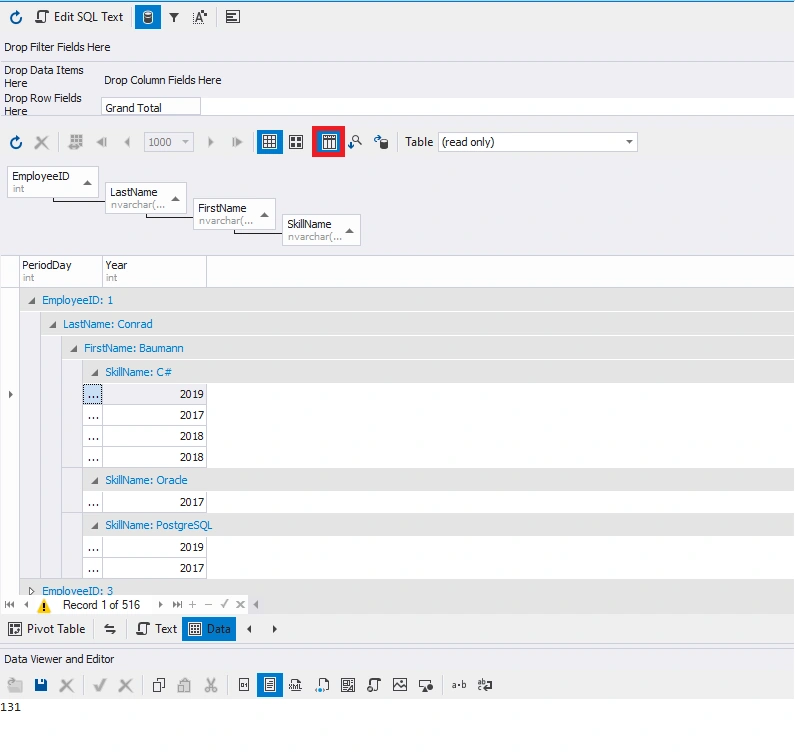Click the apply changes to database icon
Viewport: 795px width, 754px height.
pyautogui.click(x=381, y=142)
